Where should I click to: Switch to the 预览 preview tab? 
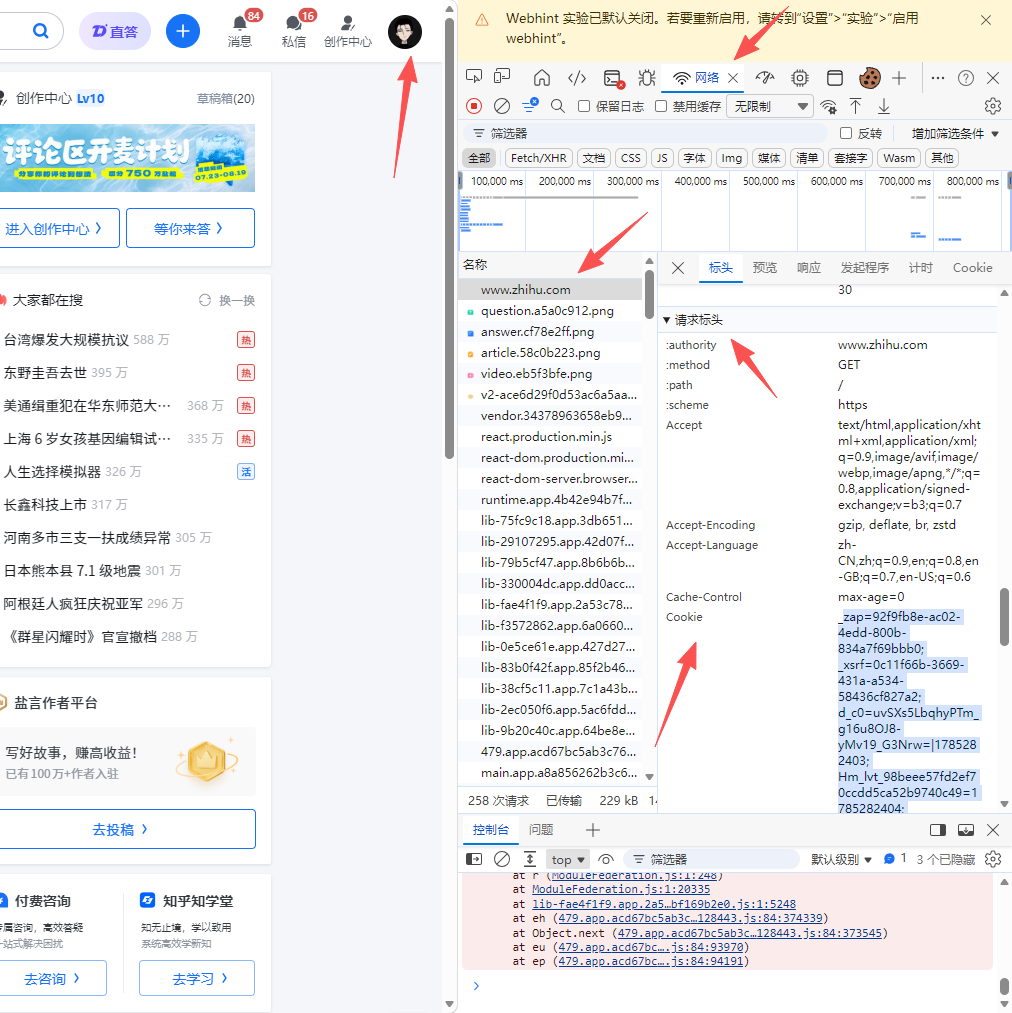(765, 267)
